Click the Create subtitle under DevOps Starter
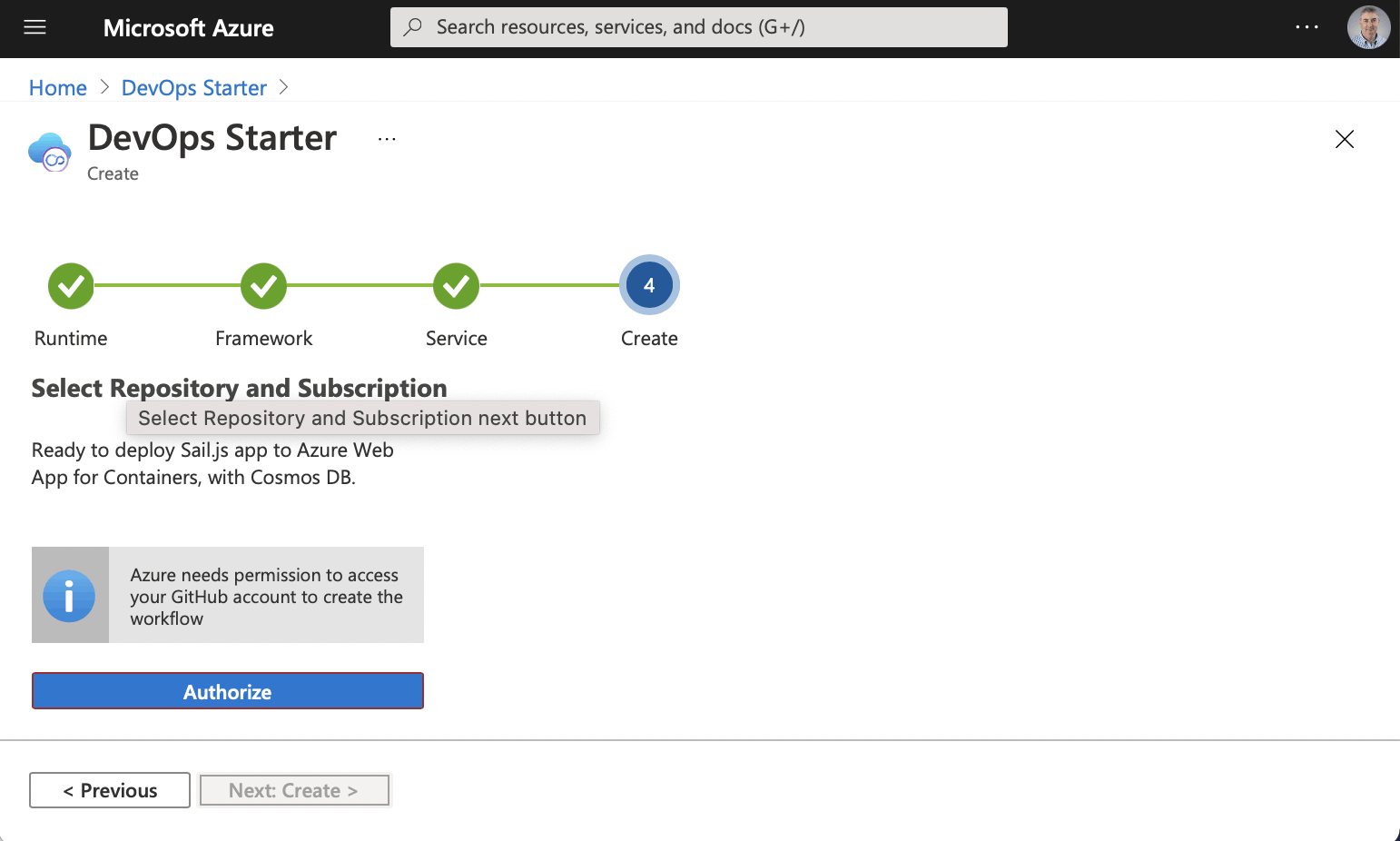Viewport: 1400px width, 841px height. pos(113,173)
